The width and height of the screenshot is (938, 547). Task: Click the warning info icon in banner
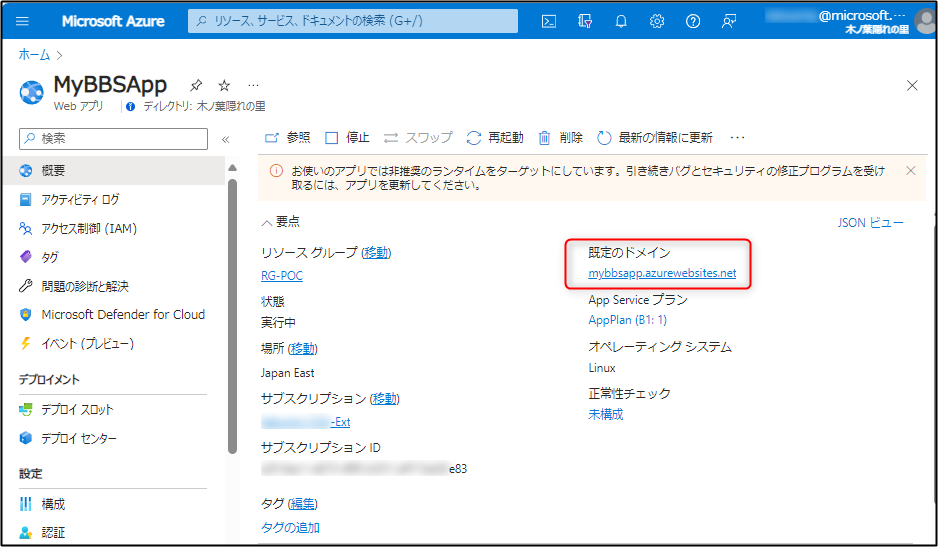[276, 171]
